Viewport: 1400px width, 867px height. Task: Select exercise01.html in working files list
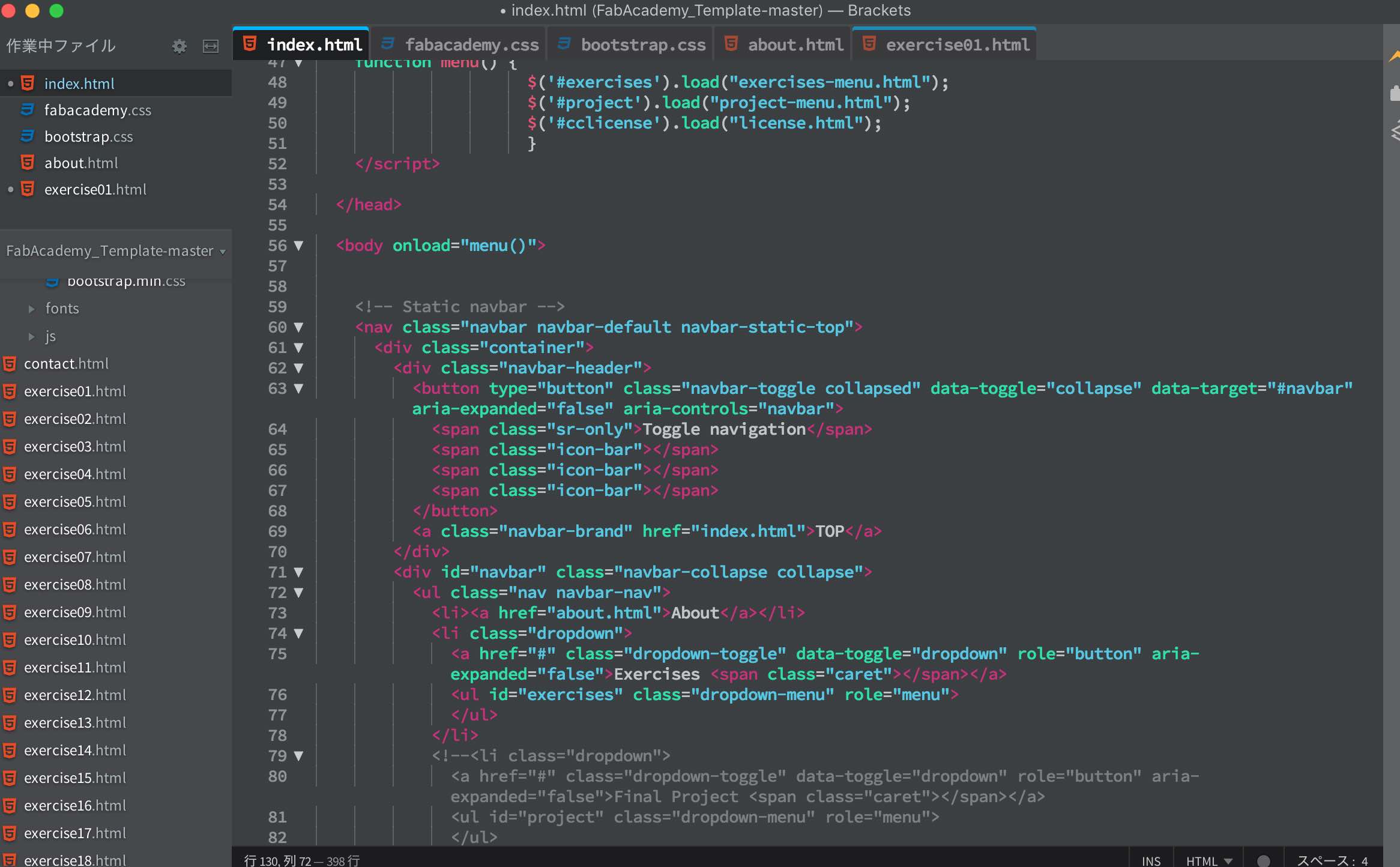116,189
